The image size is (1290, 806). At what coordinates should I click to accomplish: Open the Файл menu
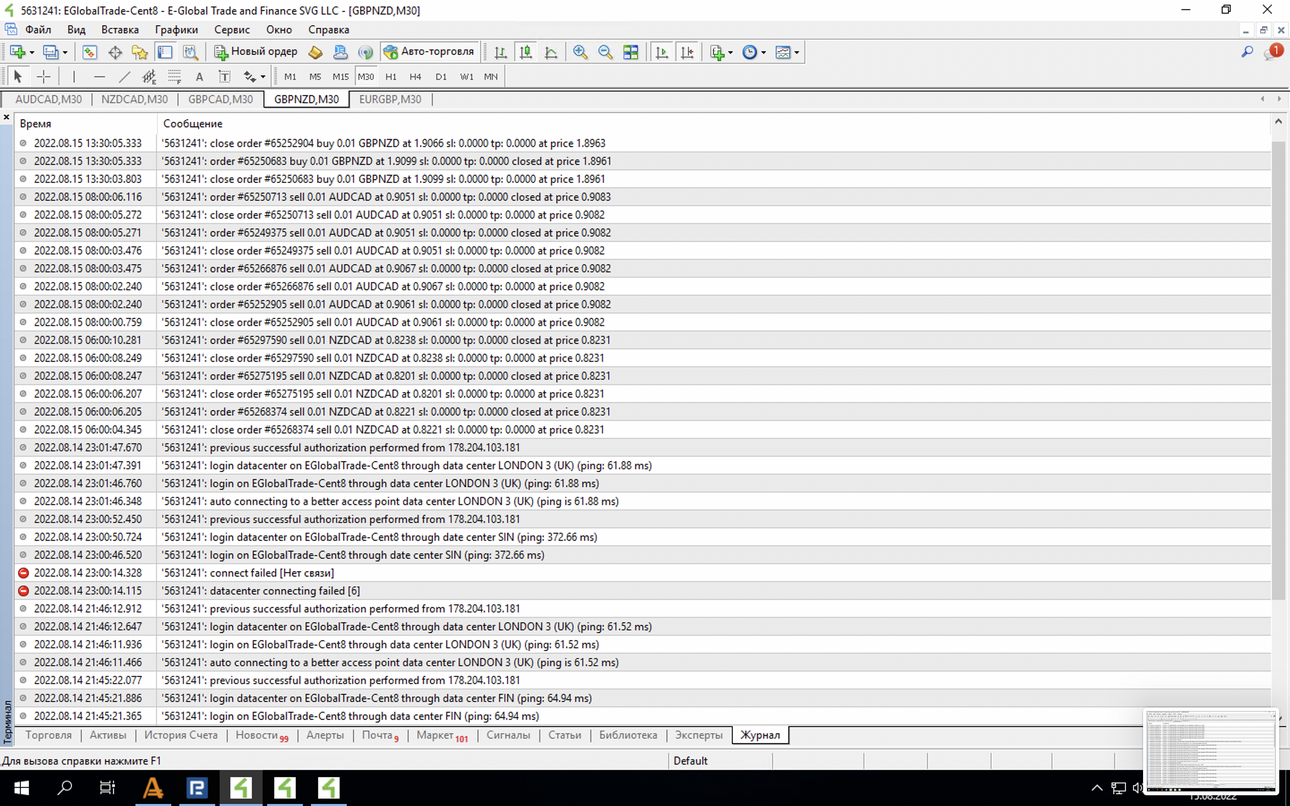pyautogui.click(x=38, y=30)
